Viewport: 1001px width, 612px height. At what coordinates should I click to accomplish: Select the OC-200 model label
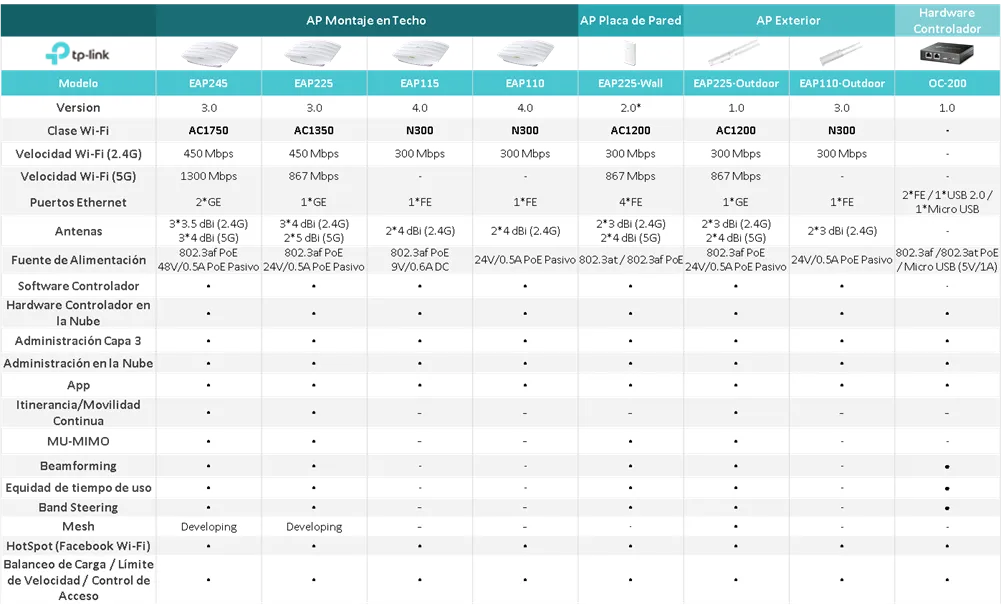[946, 84]
